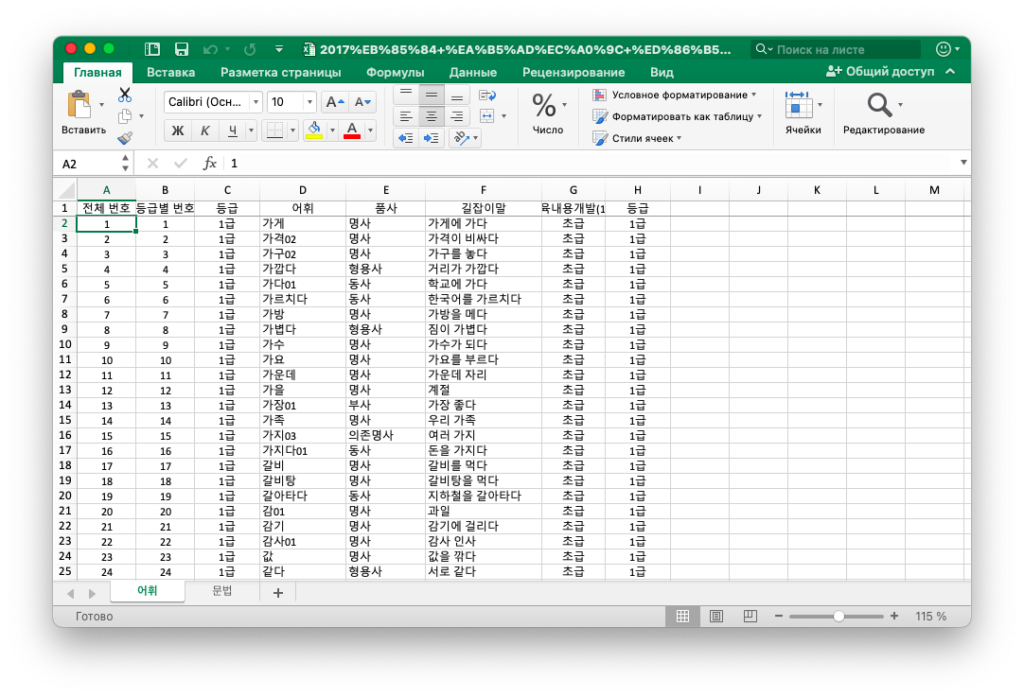Click the Wrap Text icon
This screenshot has width=1024, height=697.
(x=487, y=95)
